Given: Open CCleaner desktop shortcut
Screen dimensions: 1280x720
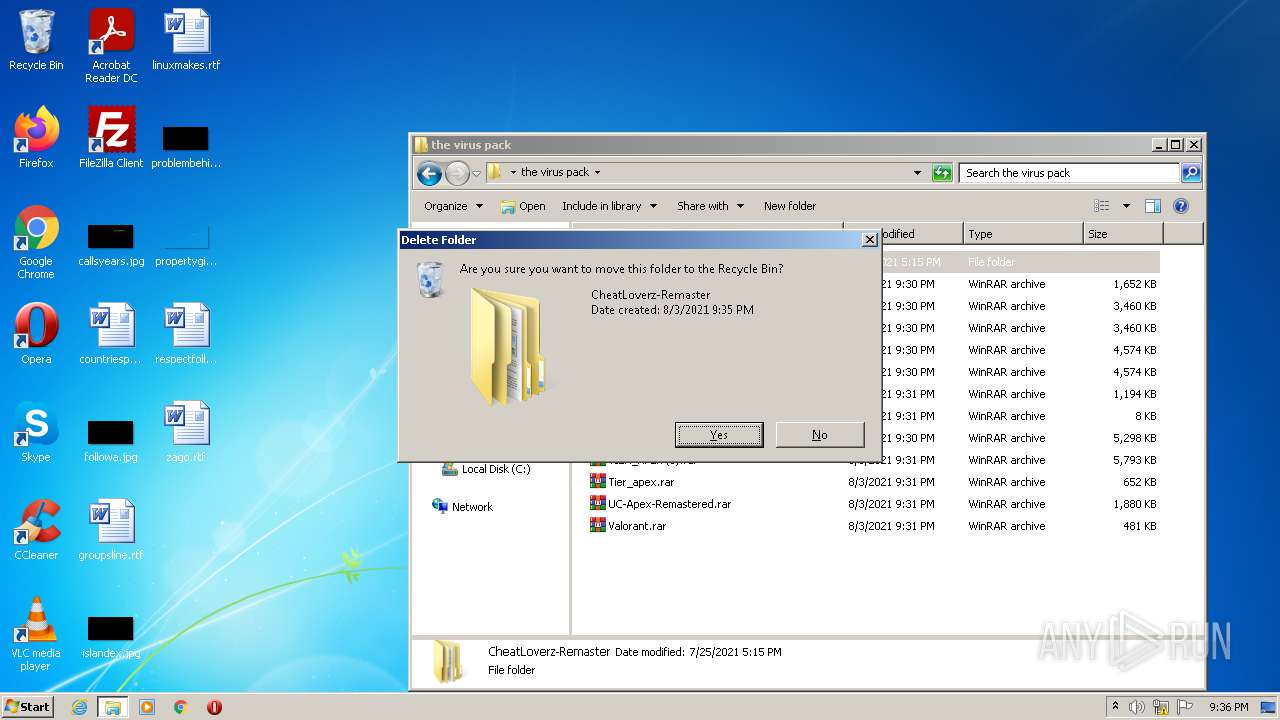Looking at the screenshot, I should (x=36, y=530).
